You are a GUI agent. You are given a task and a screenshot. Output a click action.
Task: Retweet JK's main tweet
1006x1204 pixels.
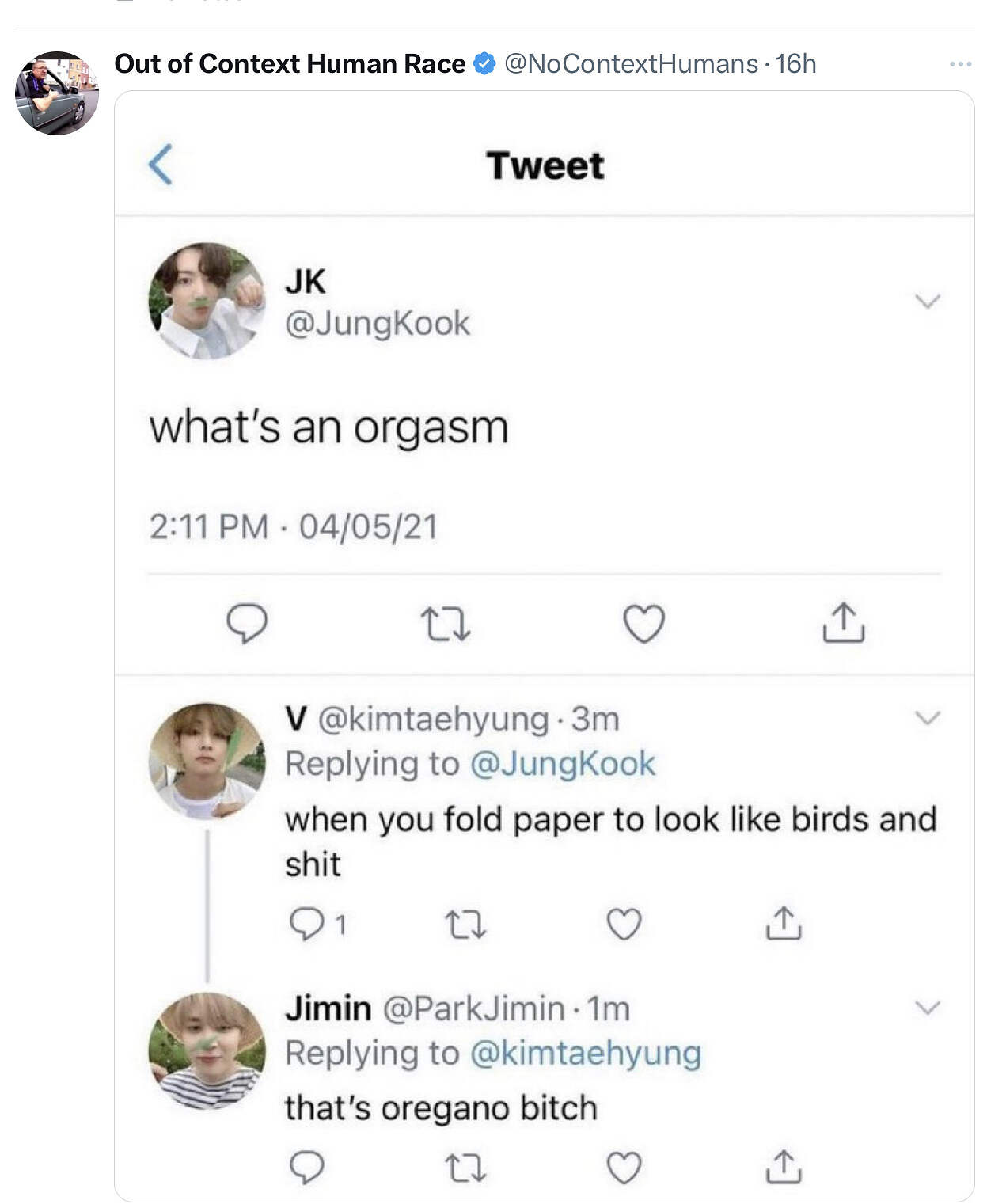pyautogui.click(x=446, y=623)
